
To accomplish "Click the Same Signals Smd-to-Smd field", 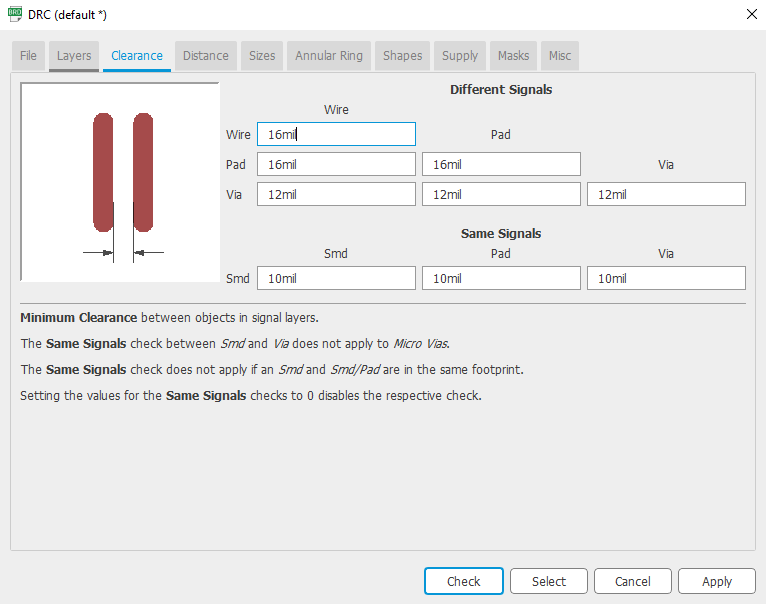I will click(336, 278).
